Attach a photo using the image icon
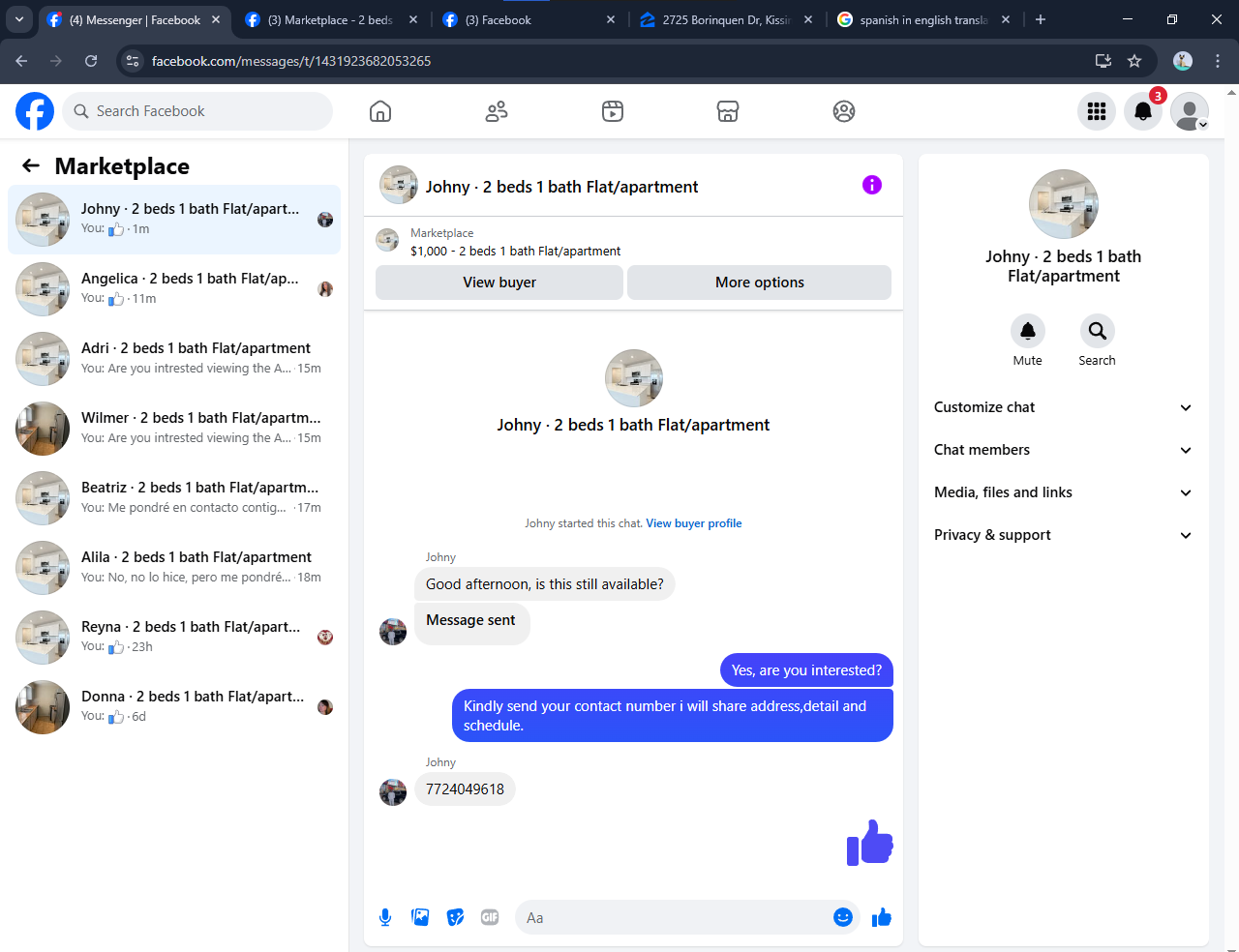 coord(420,917)
